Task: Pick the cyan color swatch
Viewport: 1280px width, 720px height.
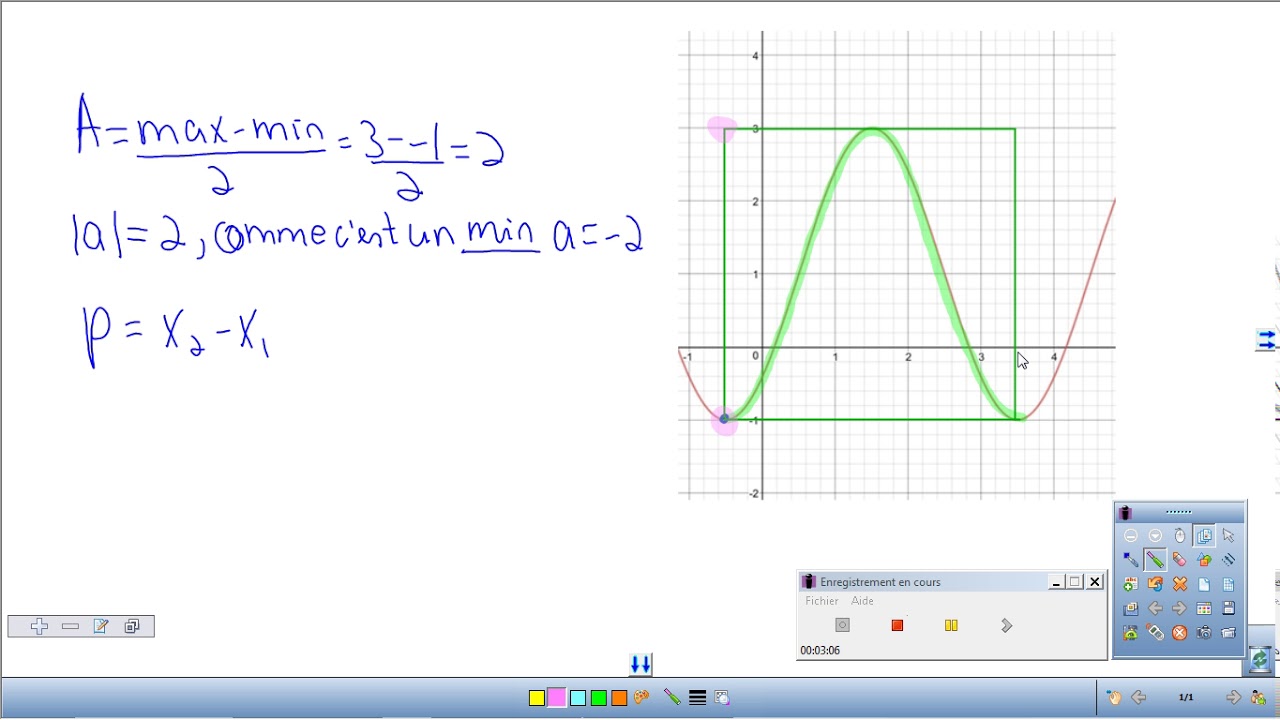Action: (x=578, y=698)
